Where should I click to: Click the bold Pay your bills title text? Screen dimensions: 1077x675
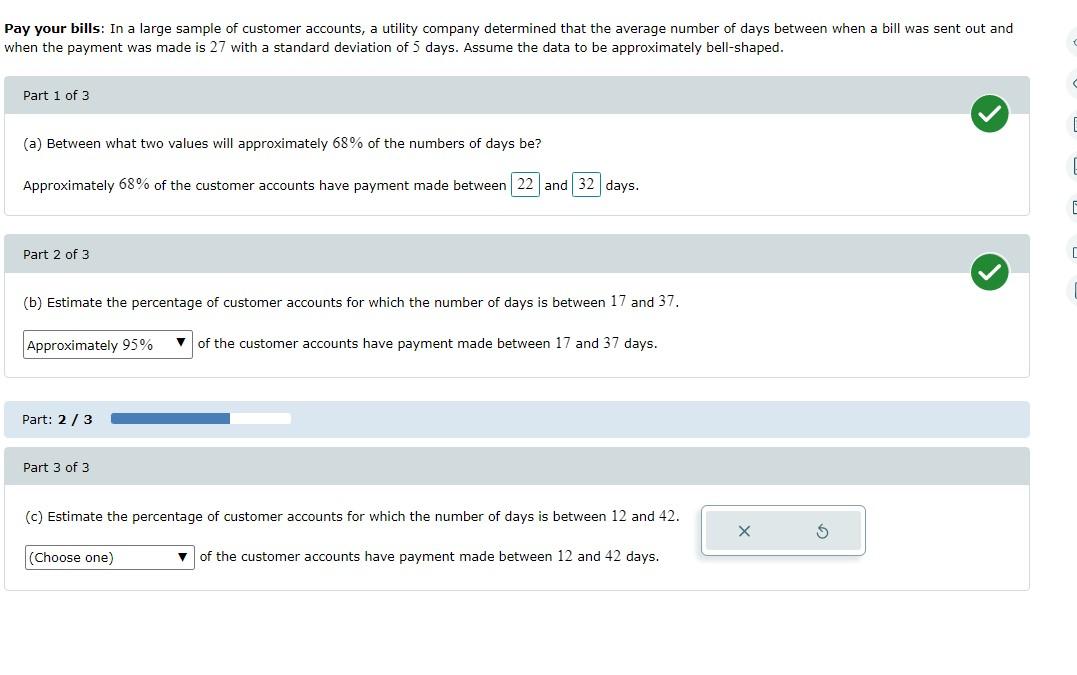[48, 28]
